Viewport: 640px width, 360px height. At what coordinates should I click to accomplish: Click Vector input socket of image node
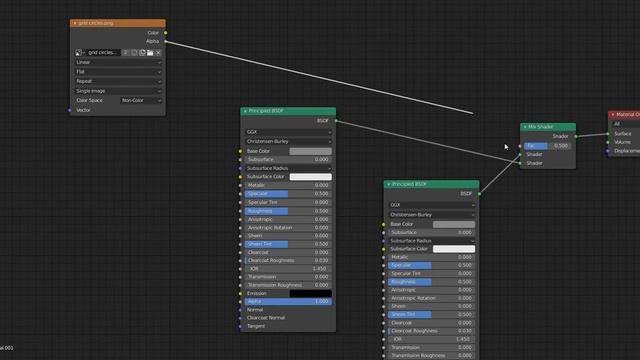70,110
